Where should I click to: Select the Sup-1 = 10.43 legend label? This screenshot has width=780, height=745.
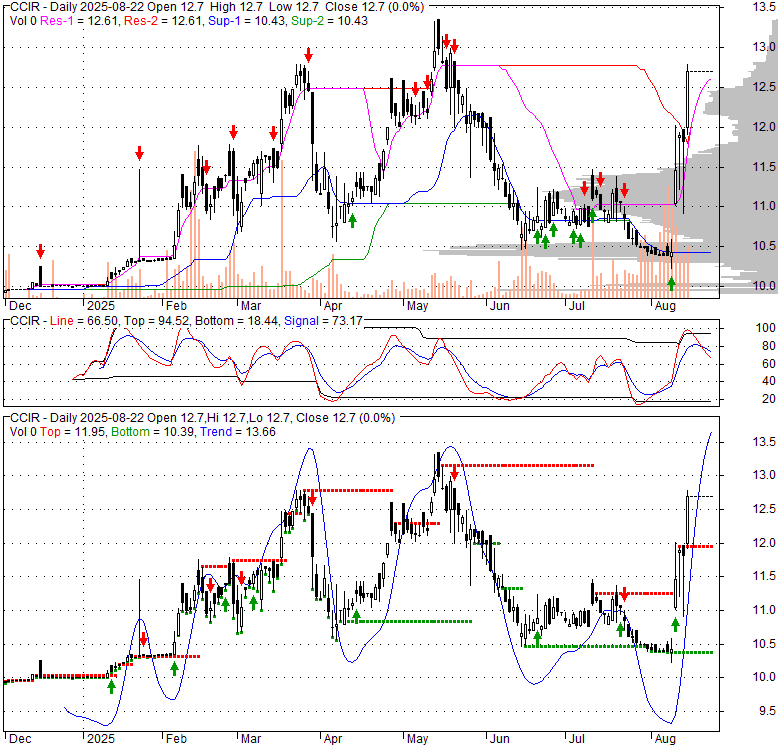pos(238,19)
